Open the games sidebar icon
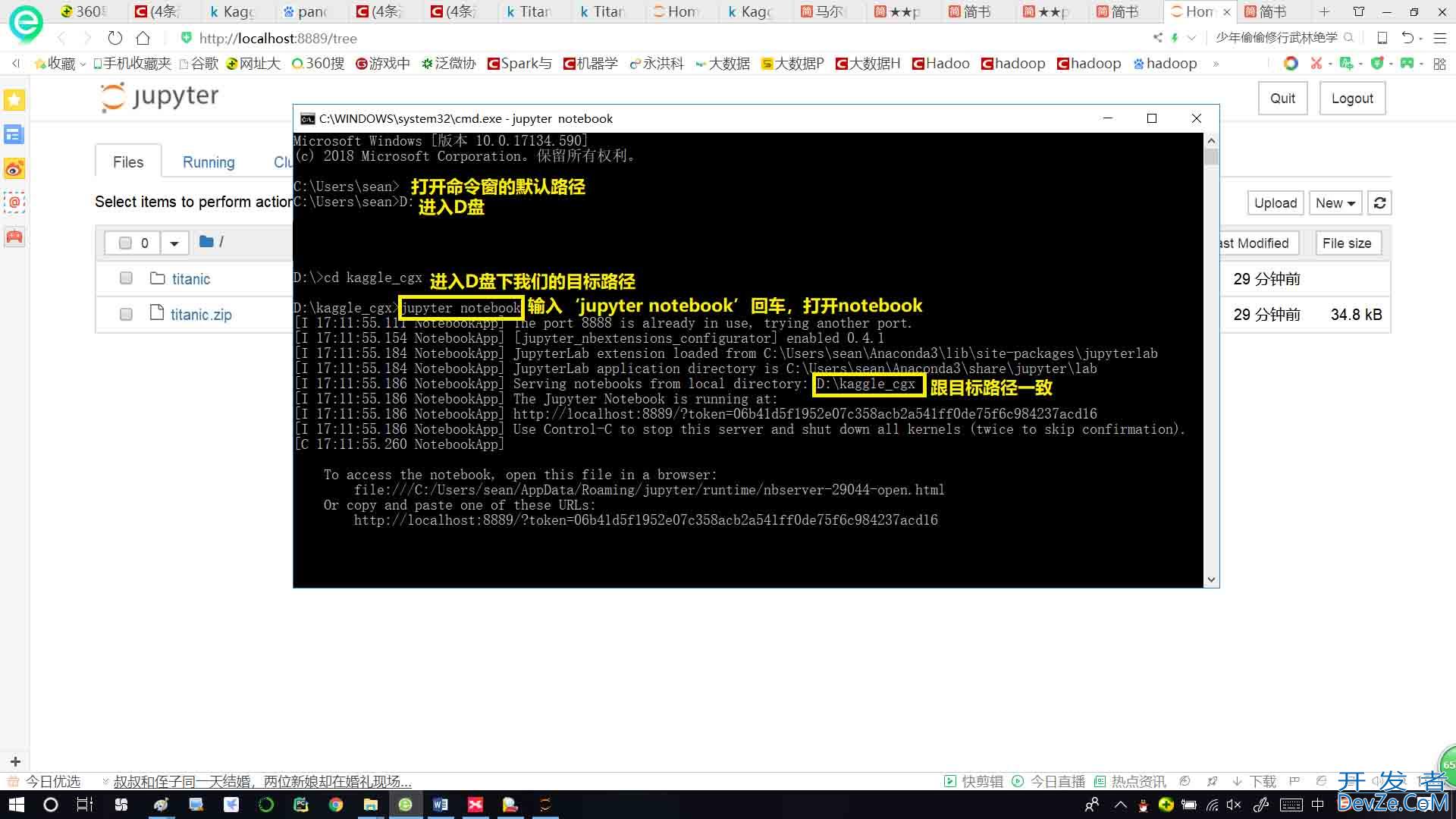 coord(14,237)
